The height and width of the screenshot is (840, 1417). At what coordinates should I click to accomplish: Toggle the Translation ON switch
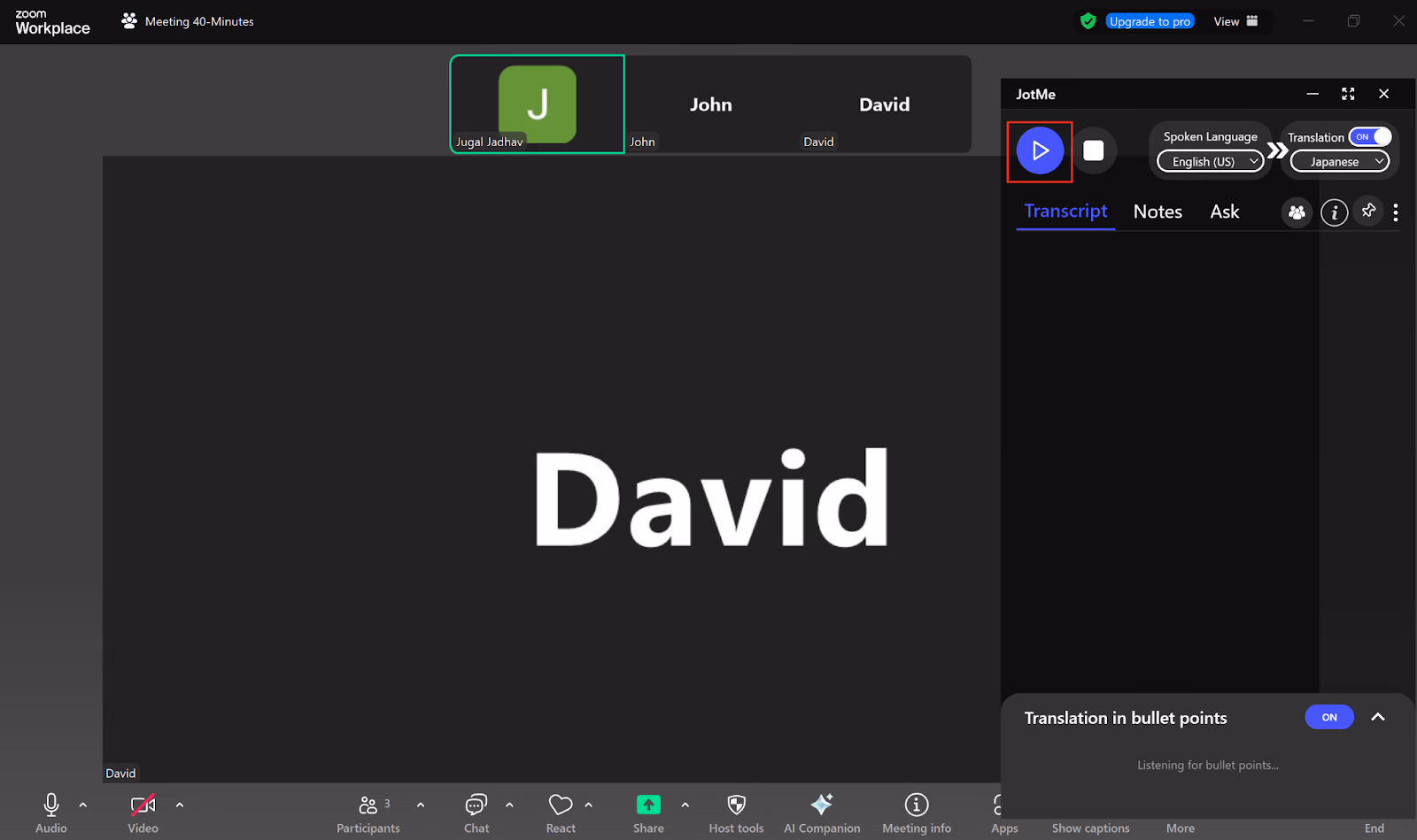click(1370, 137)
